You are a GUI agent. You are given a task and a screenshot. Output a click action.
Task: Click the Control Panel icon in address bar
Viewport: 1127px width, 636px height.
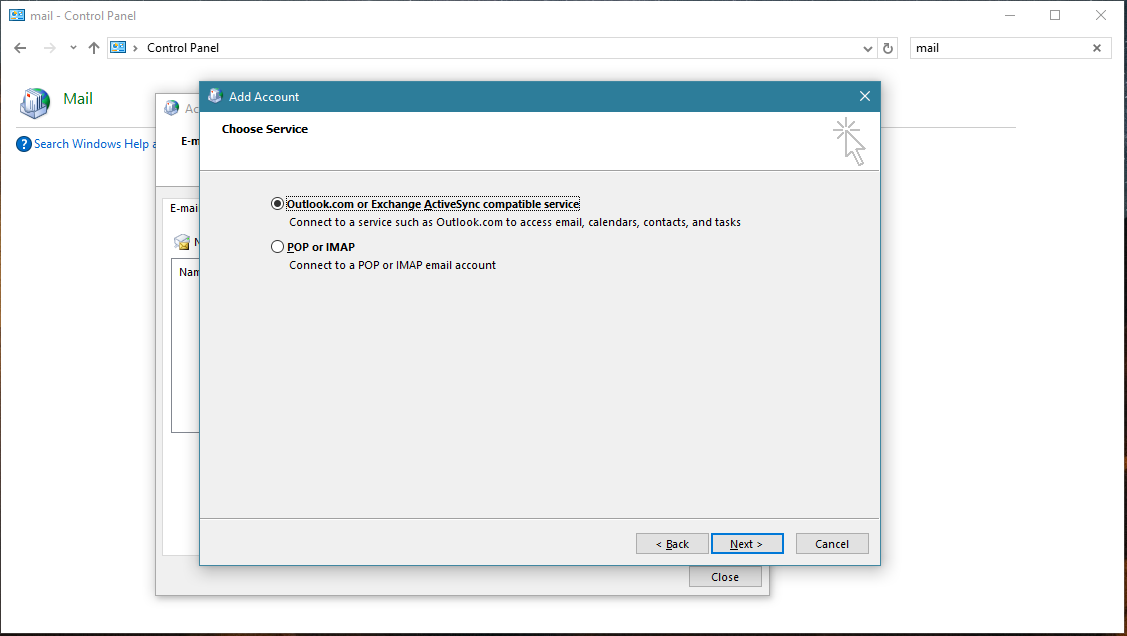(119, 48)
